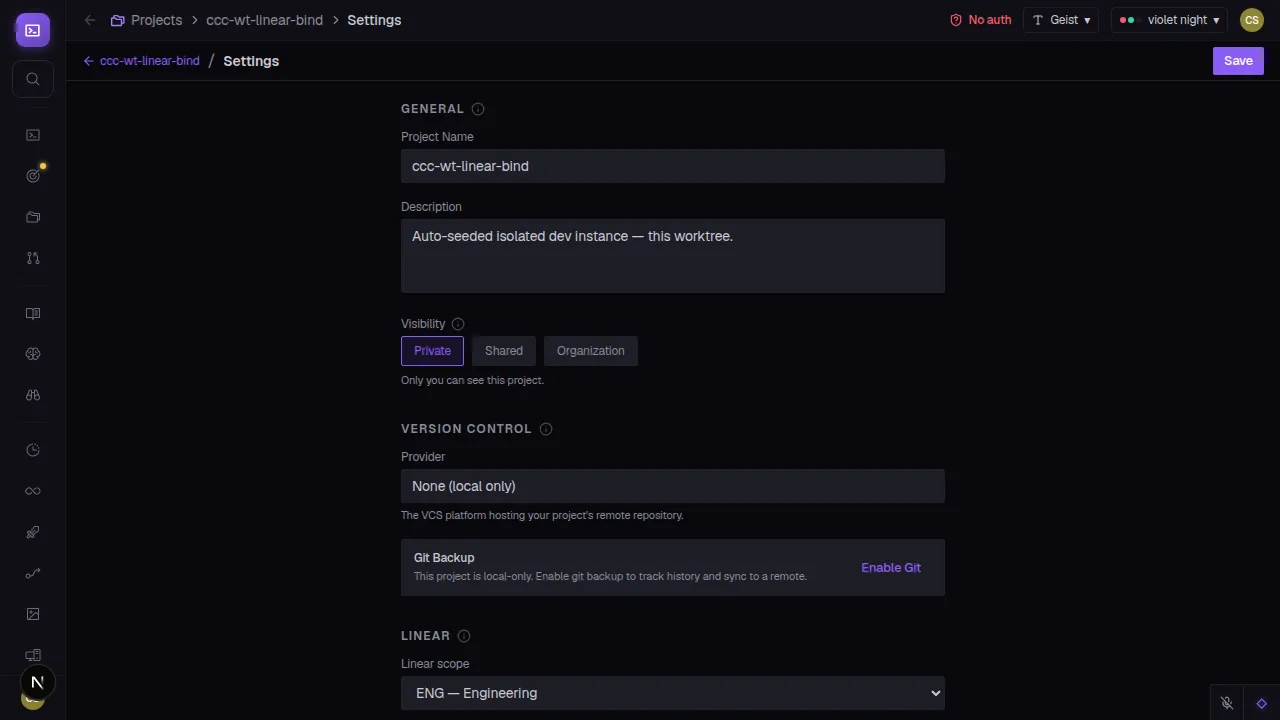Open the devices icon in the sidebar
Screen dimensions: 1280x720
point(33,655)
